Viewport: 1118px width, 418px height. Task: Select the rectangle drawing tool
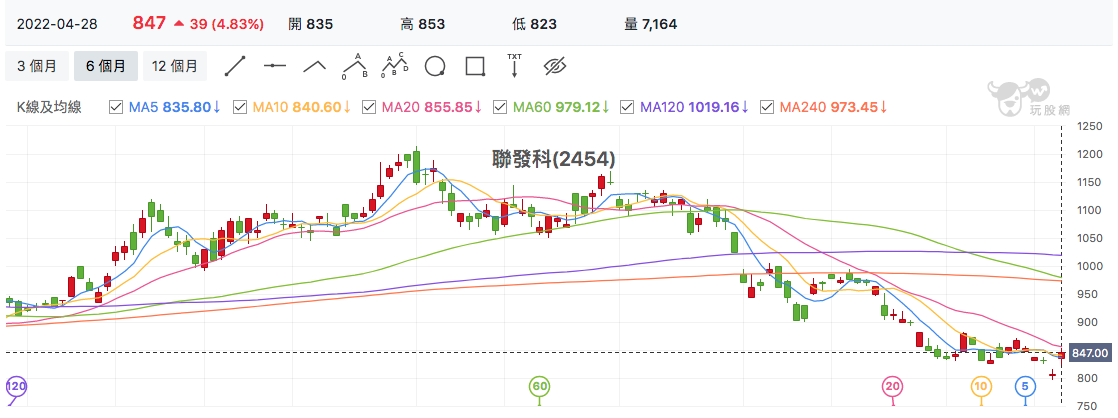point(475,66)
